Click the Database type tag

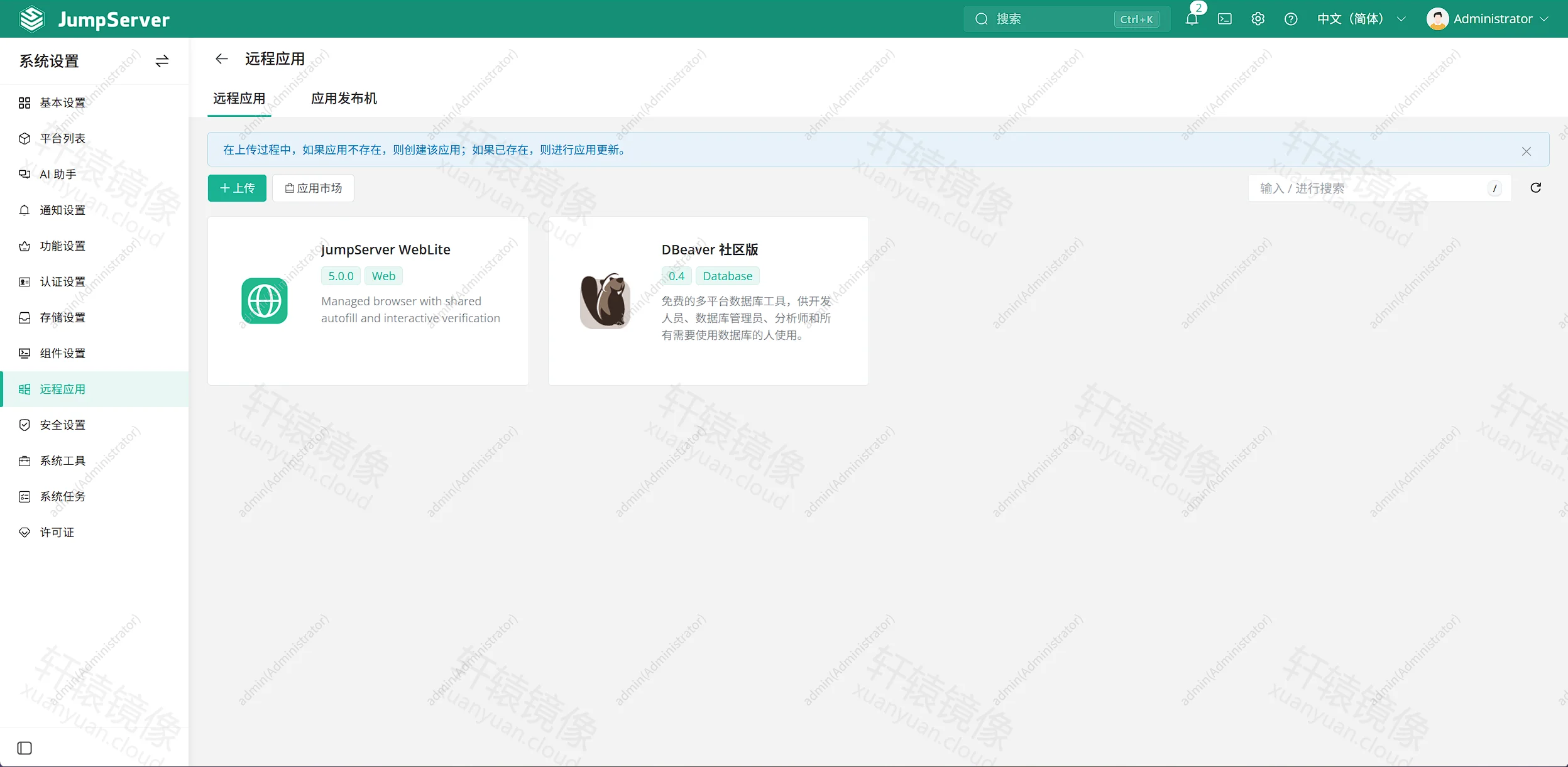click(727, 276)
